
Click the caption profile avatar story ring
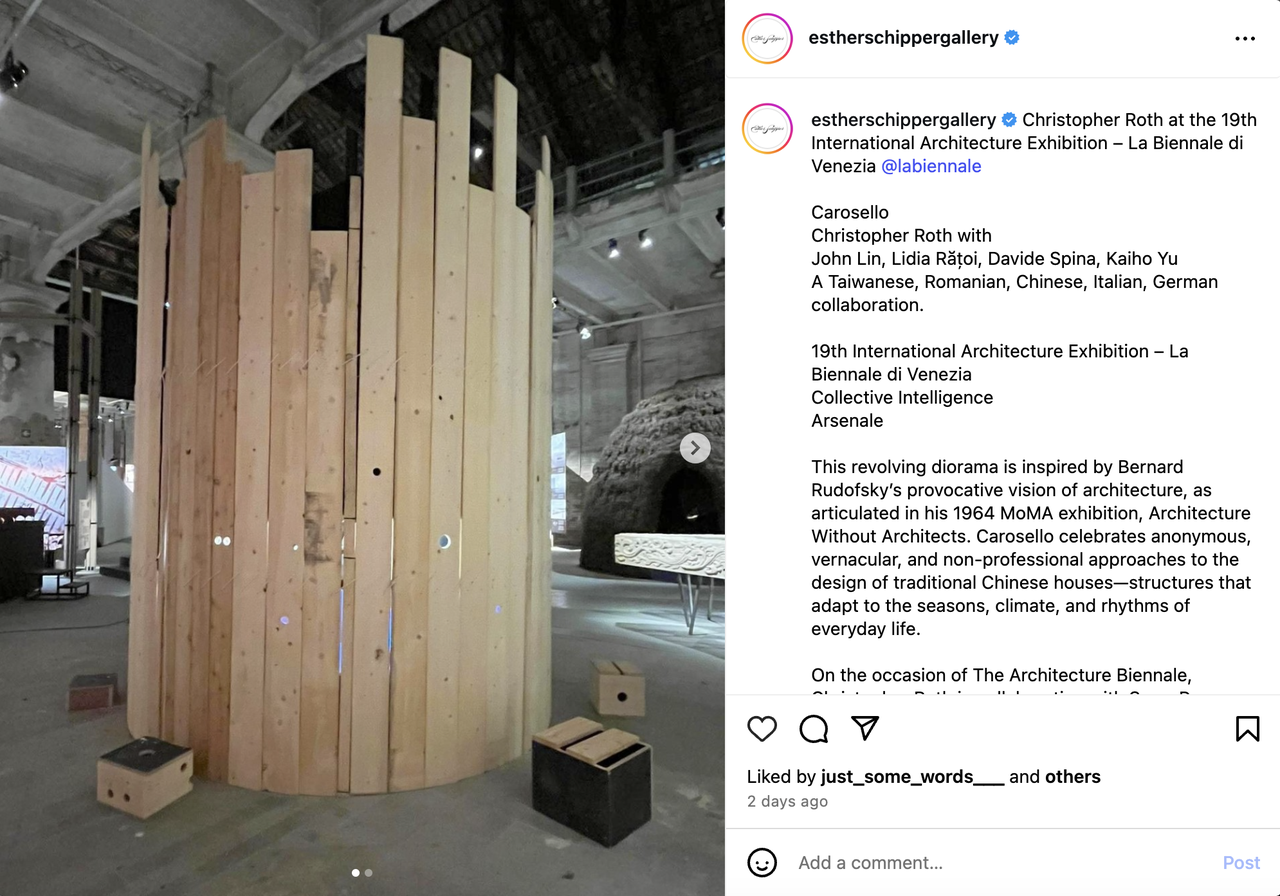coord(767,128)
